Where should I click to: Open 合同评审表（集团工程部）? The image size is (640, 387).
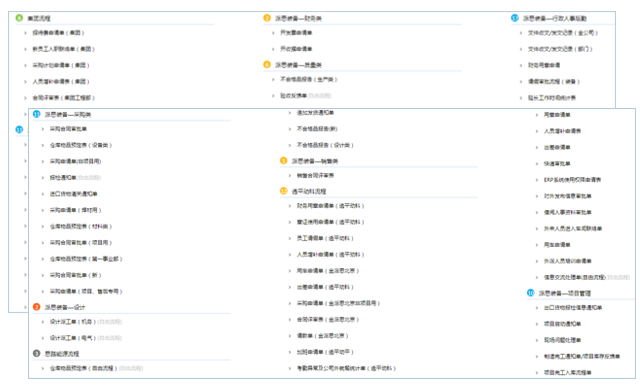pos(64,98)
